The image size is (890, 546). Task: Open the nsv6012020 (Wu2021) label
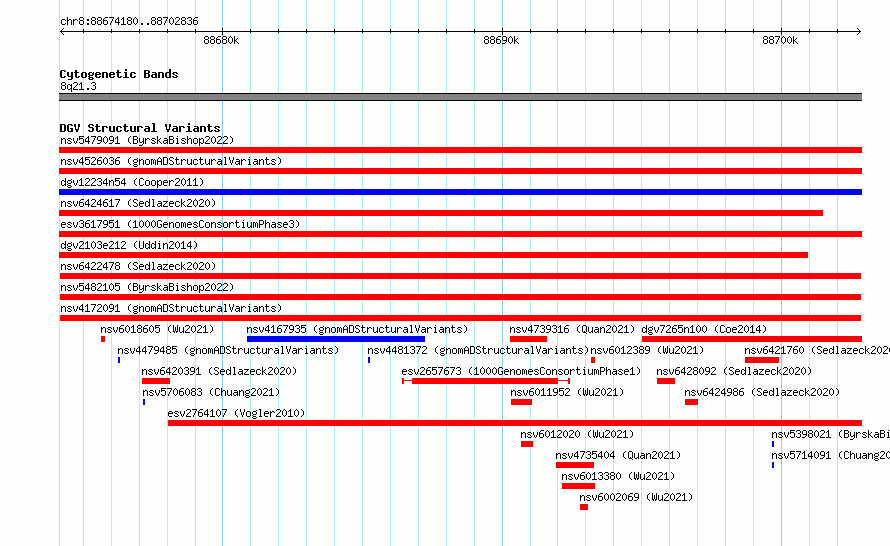click(577, 434)
